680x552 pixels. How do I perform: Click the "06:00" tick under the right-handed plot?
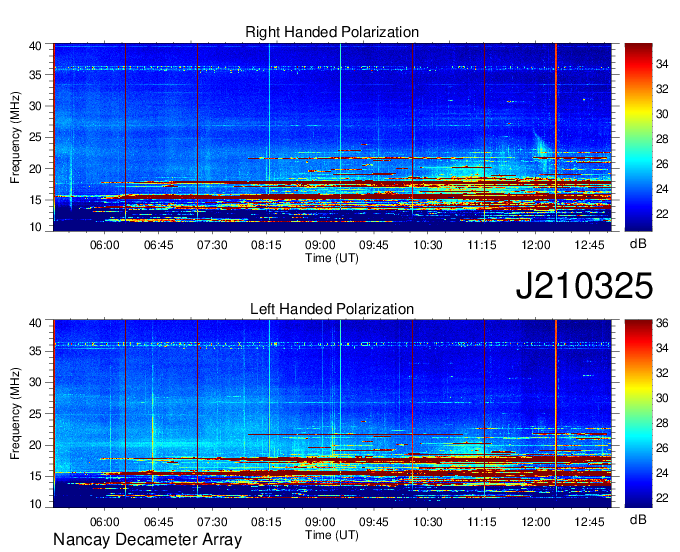click(105, 245)
